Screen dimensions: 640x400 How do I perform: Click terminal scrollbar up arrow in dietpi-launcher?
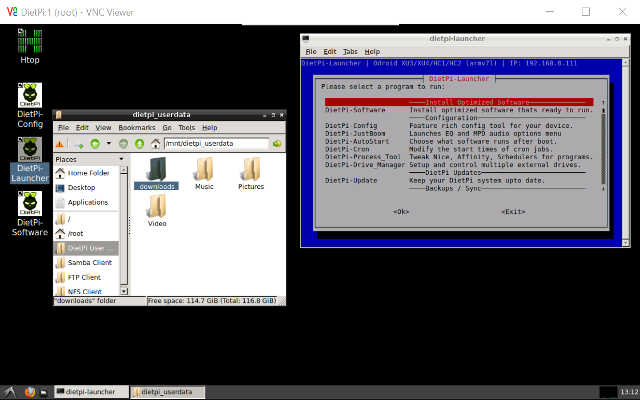pos(625,62)
